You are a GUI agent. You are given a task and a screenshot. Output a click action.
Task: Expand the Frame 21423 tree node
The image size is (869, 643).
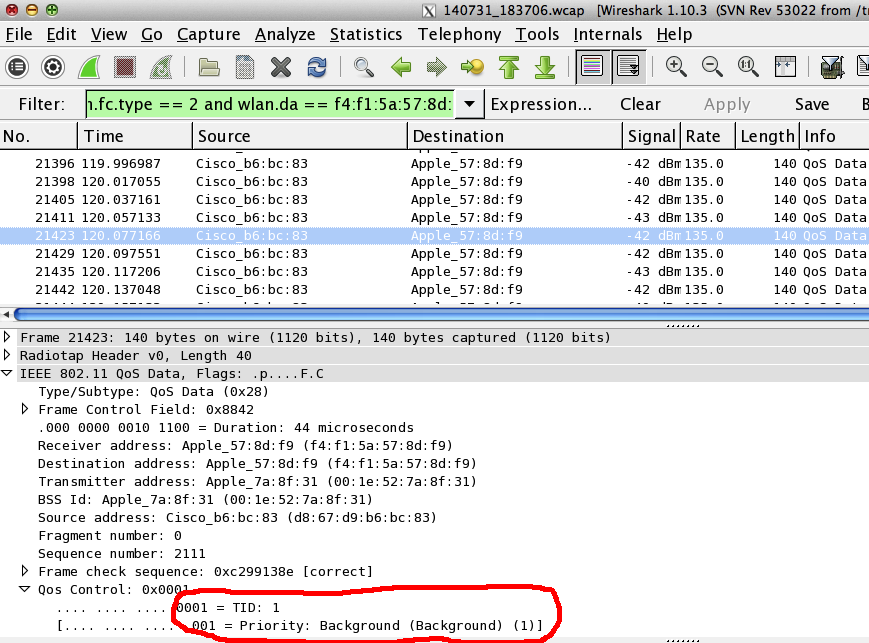7,336
